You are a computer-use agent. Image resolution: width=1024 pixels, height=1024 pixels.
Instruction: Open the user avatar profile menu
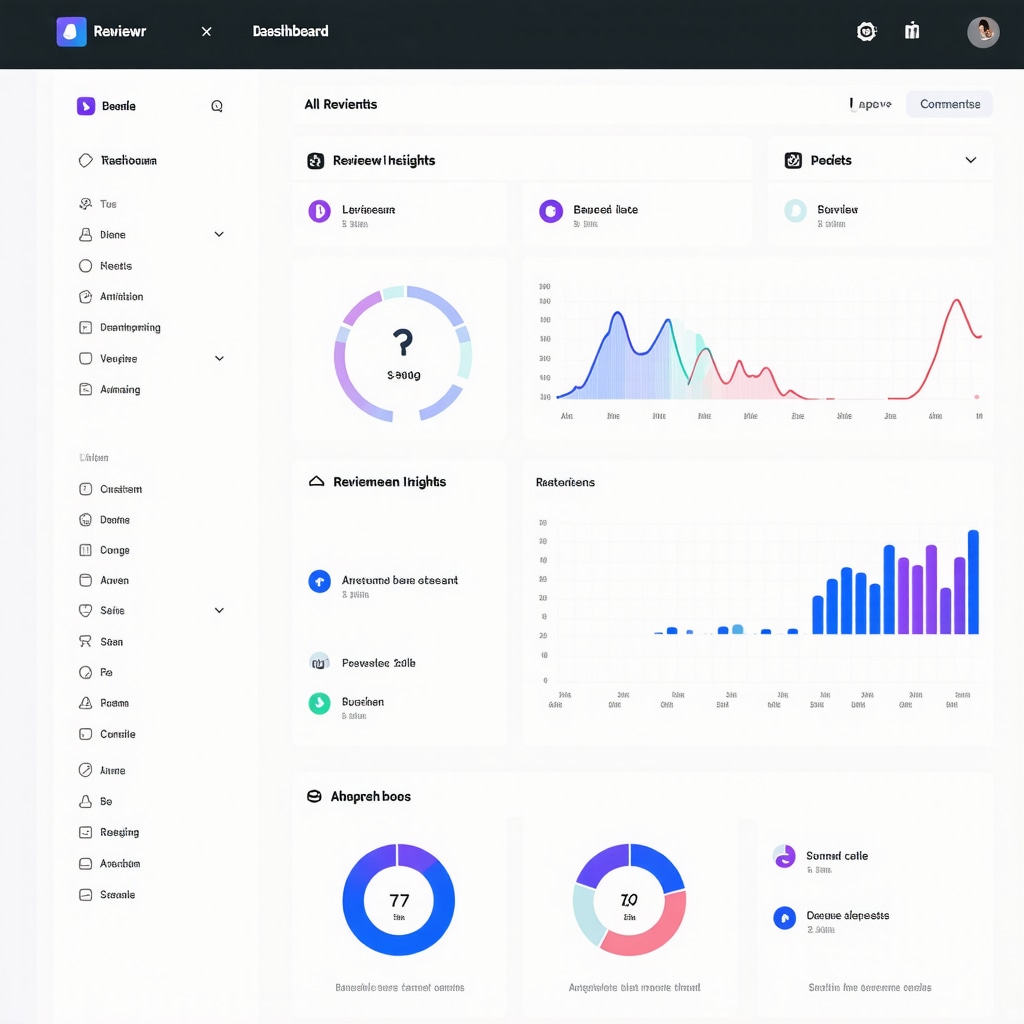983,32
